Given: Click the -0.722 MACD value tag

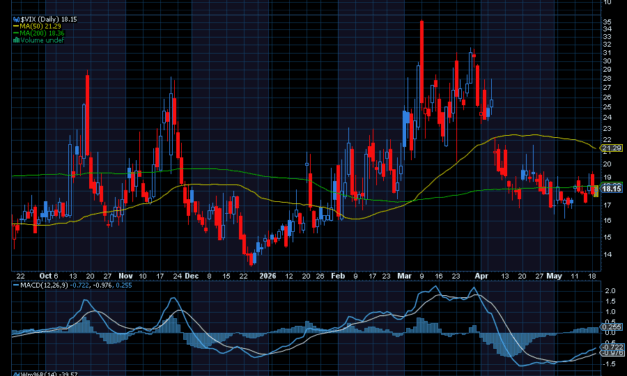Looking at the screenshot, I should click(x=612, y=347).
